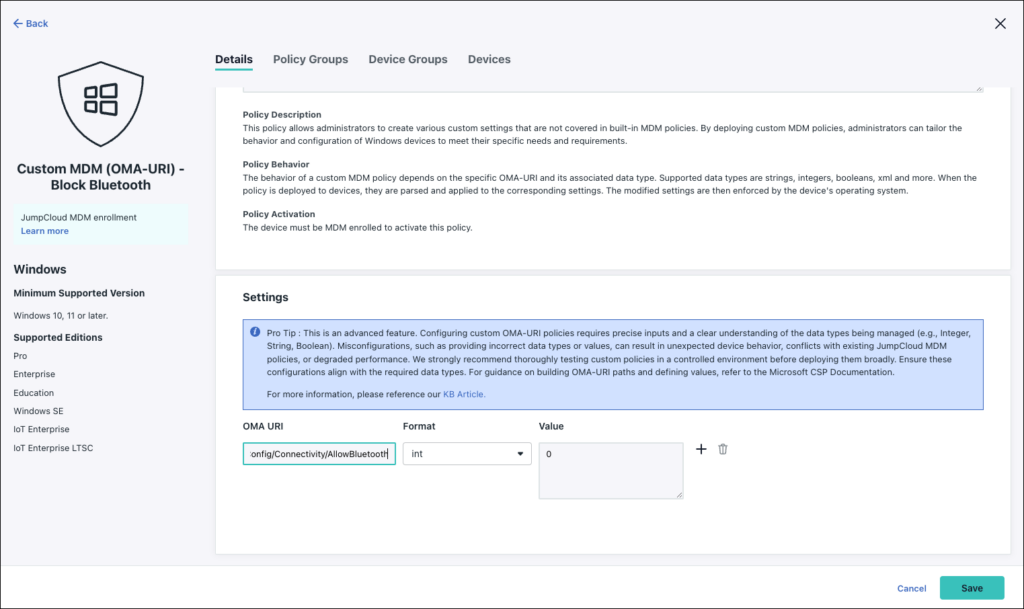
Task: Open the Device Groups tab
Action: pos(407,59)
